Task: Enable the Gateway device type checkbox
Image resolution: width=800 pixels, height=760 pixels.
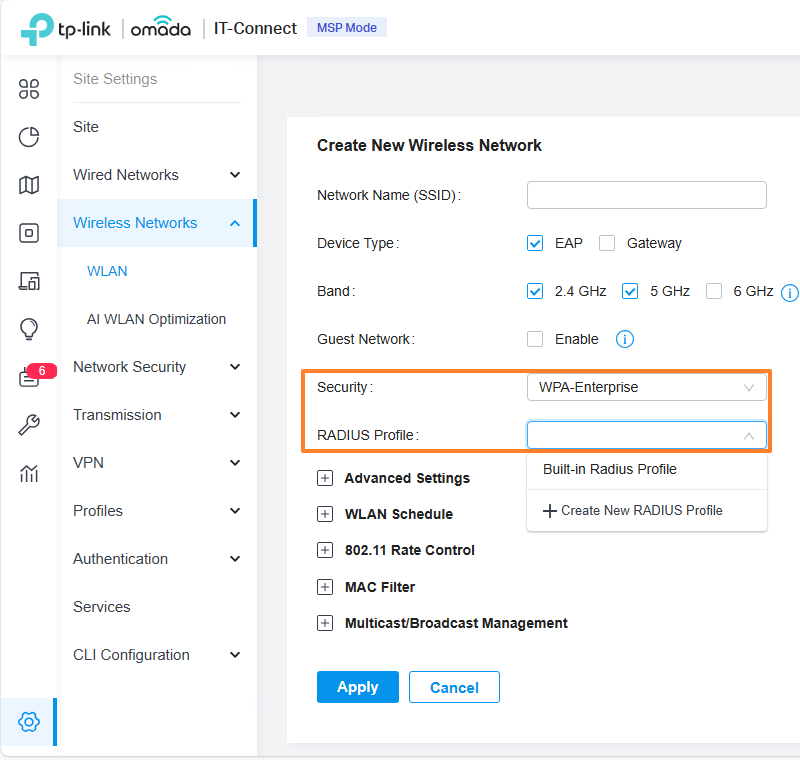Action: (x=607, y=243)
